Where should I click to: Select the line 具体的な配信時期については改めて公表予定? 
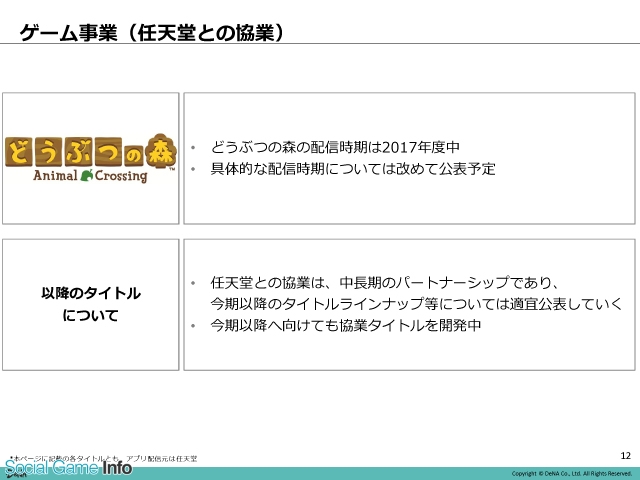click(353, 169)
